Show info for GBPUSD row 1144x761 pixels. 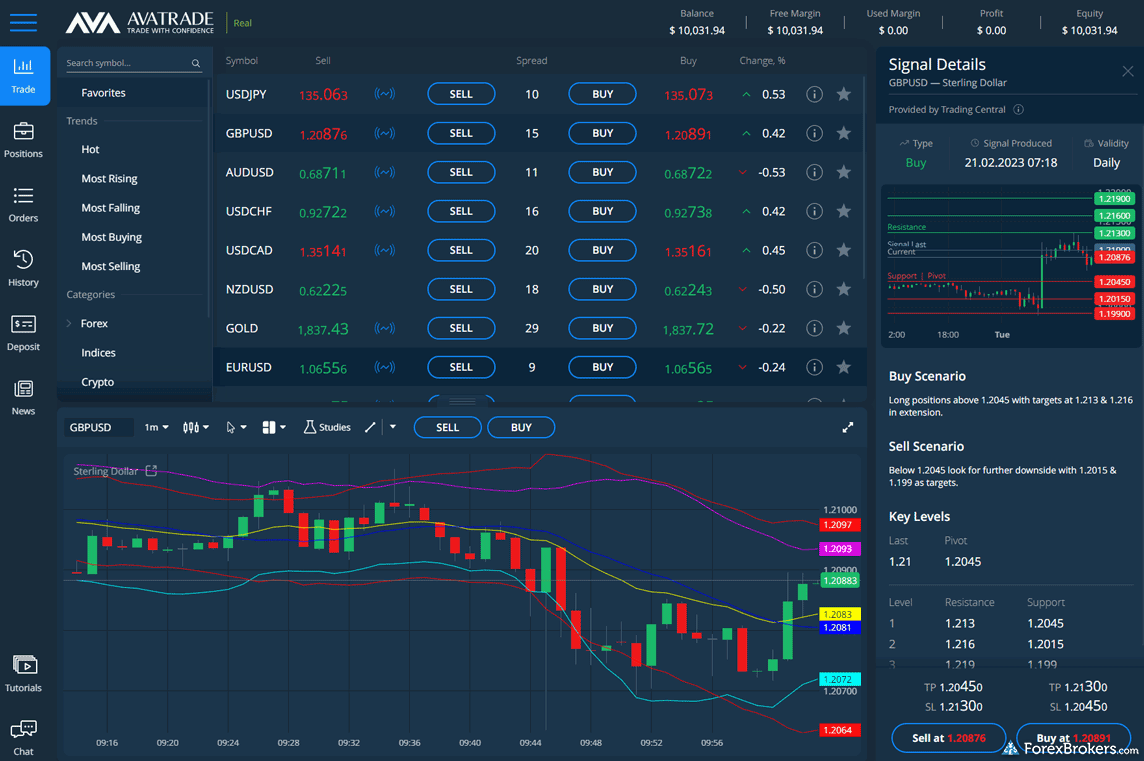[x=814, y=133]
